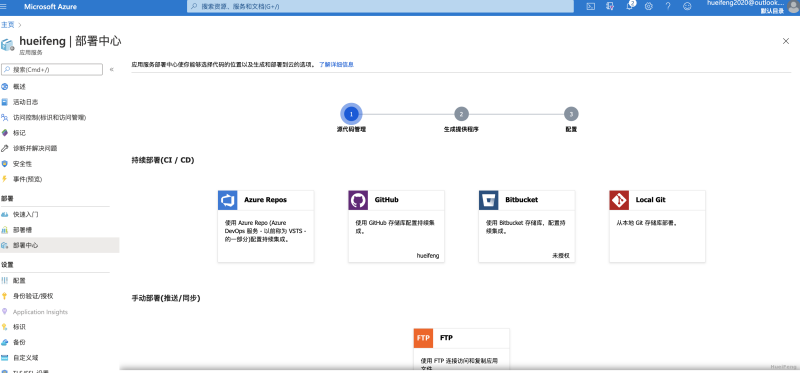800x373 pixels.
Task: Click the 快速入门 icon in sidebar
Action: 5,214
